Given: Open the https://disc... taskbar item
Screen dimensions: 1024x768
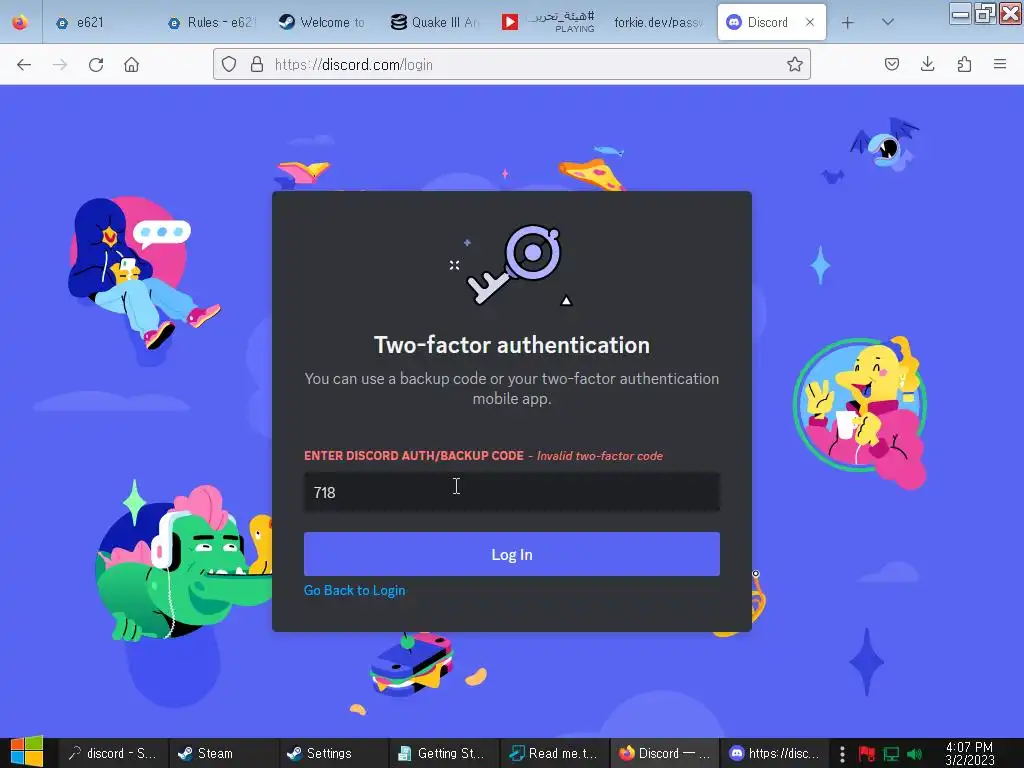Looking at the screenshot, I should pos(775,753).
